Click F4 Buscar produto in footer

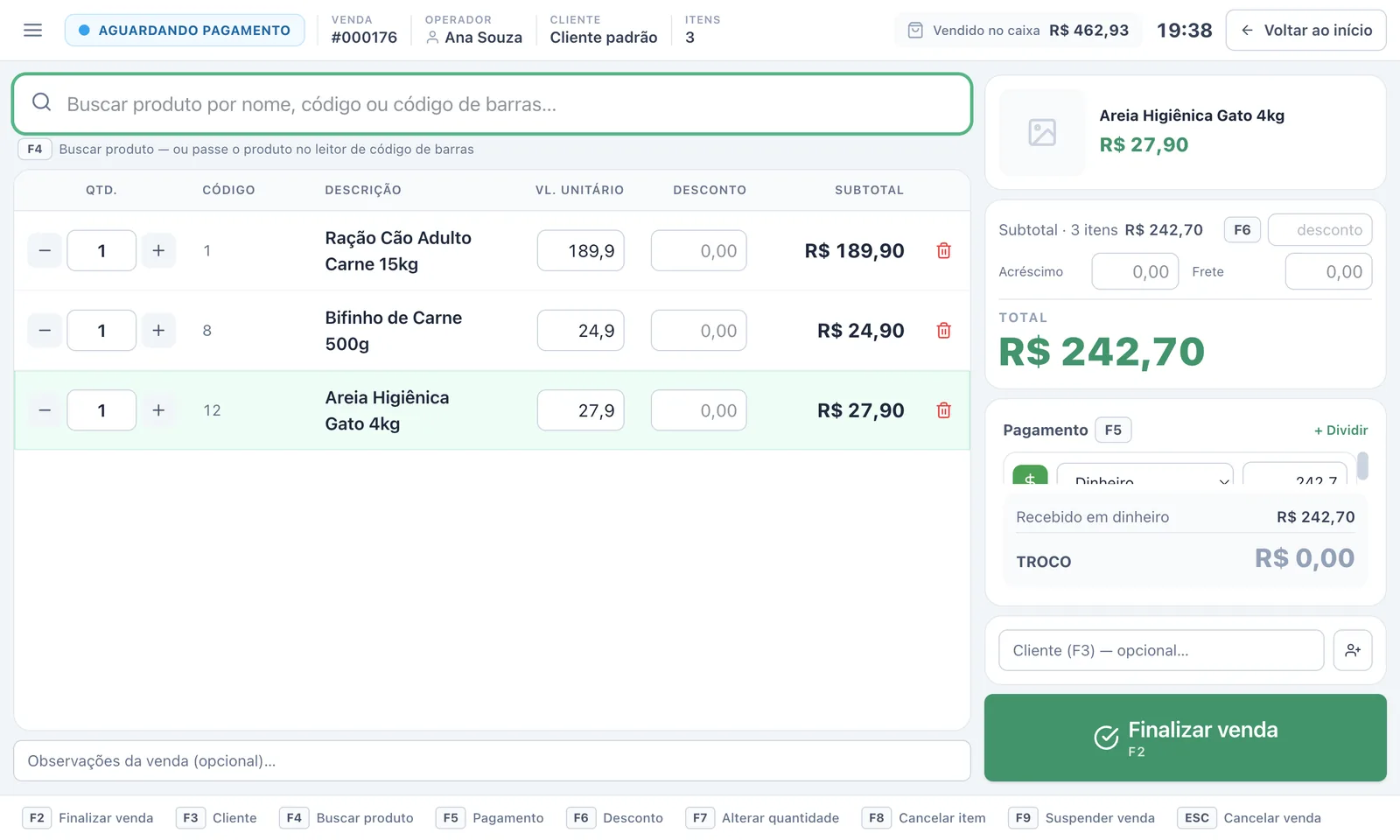point(346,818)
